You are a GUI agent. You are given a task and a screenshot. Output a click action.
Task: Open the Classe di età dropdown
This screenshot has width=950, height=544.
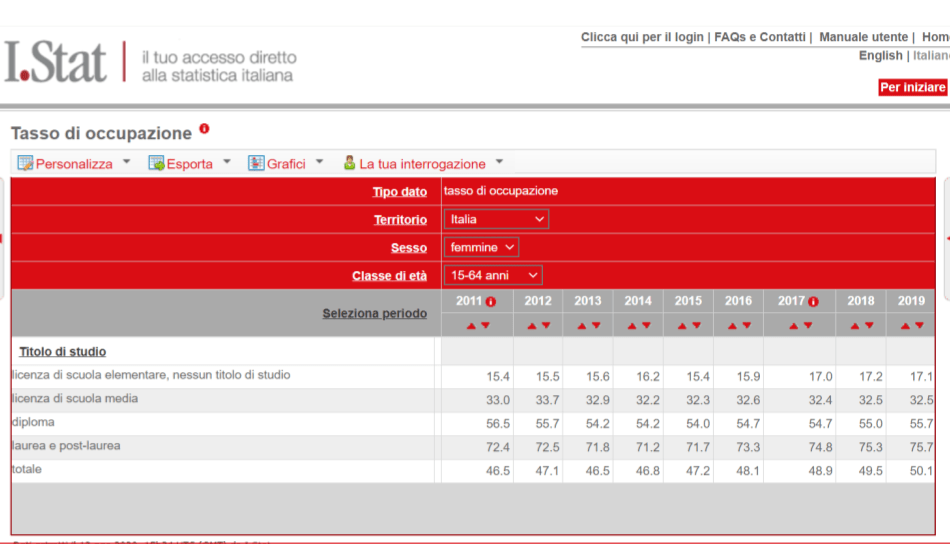(x=493, y=275)
